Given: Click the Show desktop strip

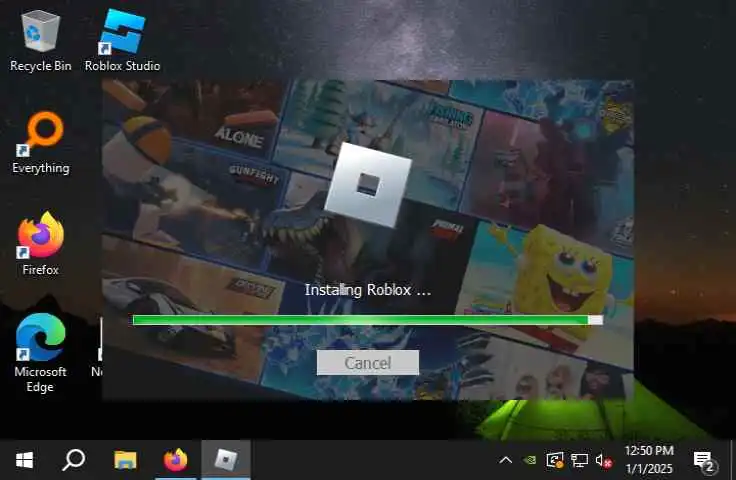Looking at the screenshot, I should point(732,460).
